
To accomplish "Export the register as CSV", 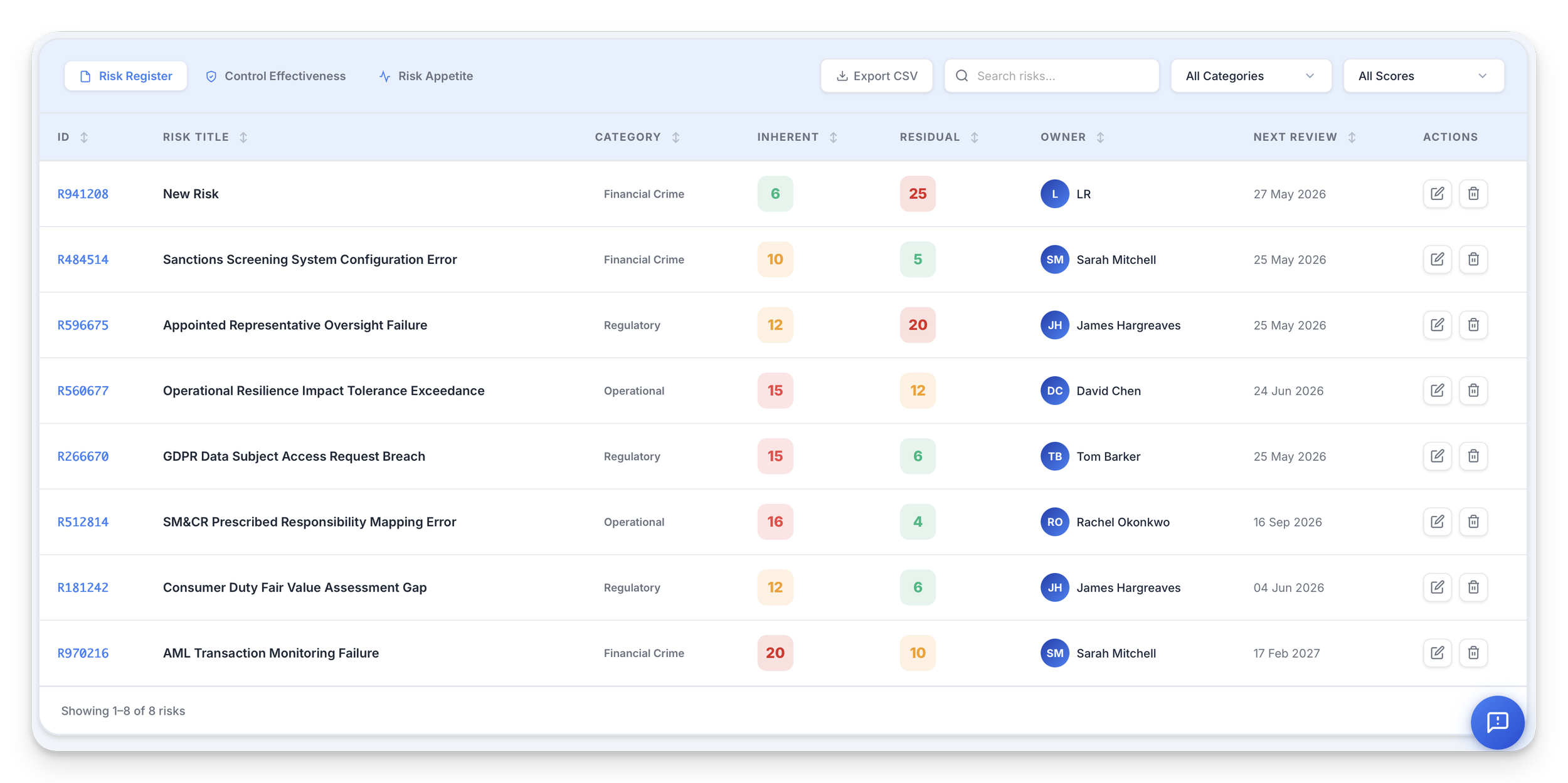I will (876, 75).
